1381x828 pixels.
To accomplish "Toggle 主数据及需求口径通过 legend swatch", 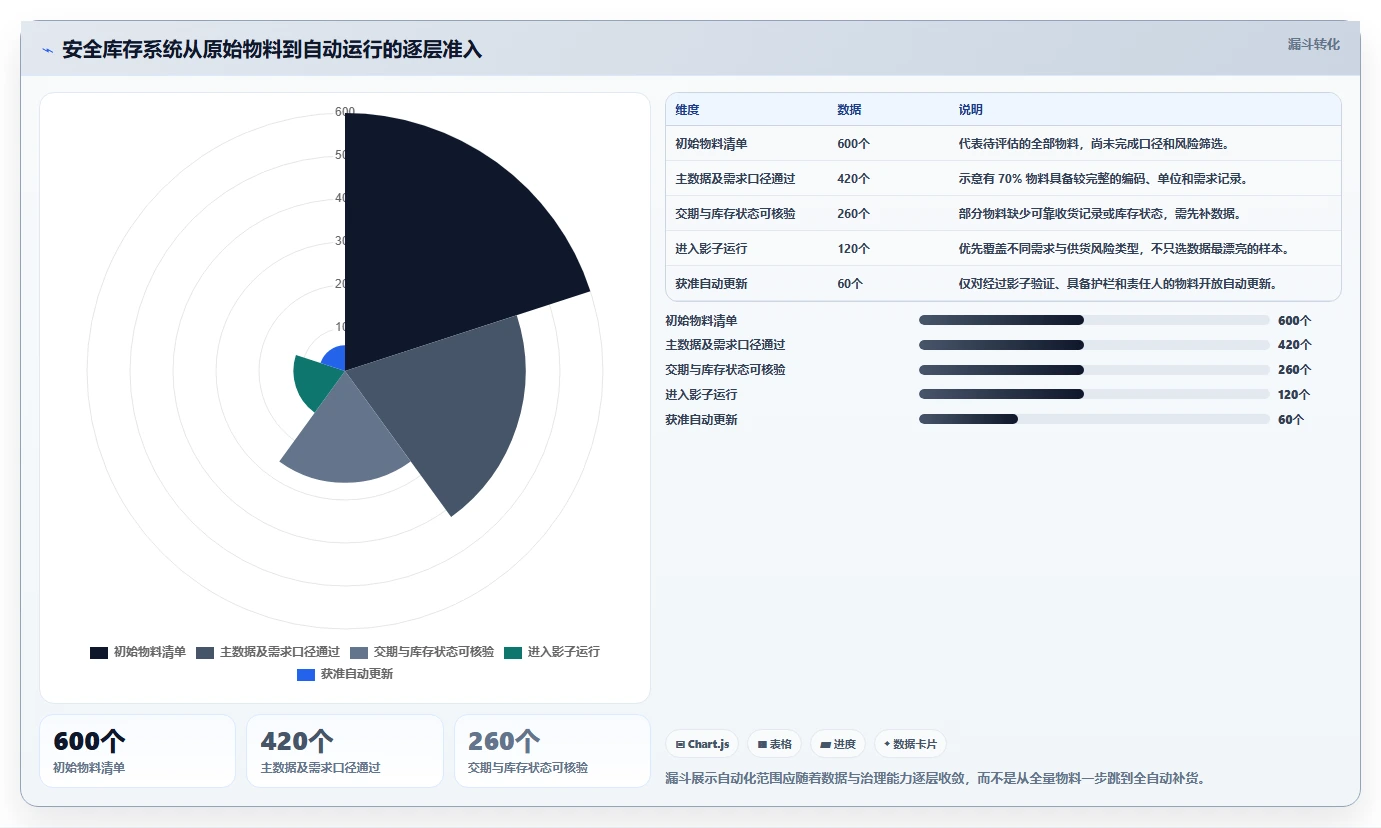I will click(x=205, y=652).
